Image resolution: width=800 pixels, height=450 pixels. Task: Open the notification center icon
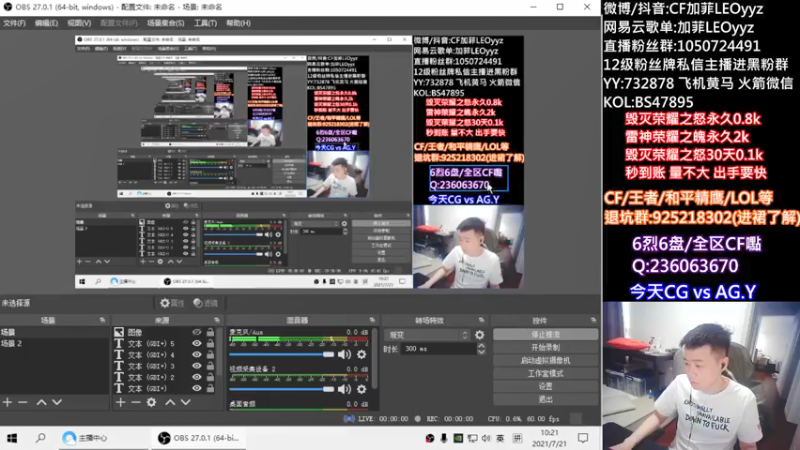point(583,438)
